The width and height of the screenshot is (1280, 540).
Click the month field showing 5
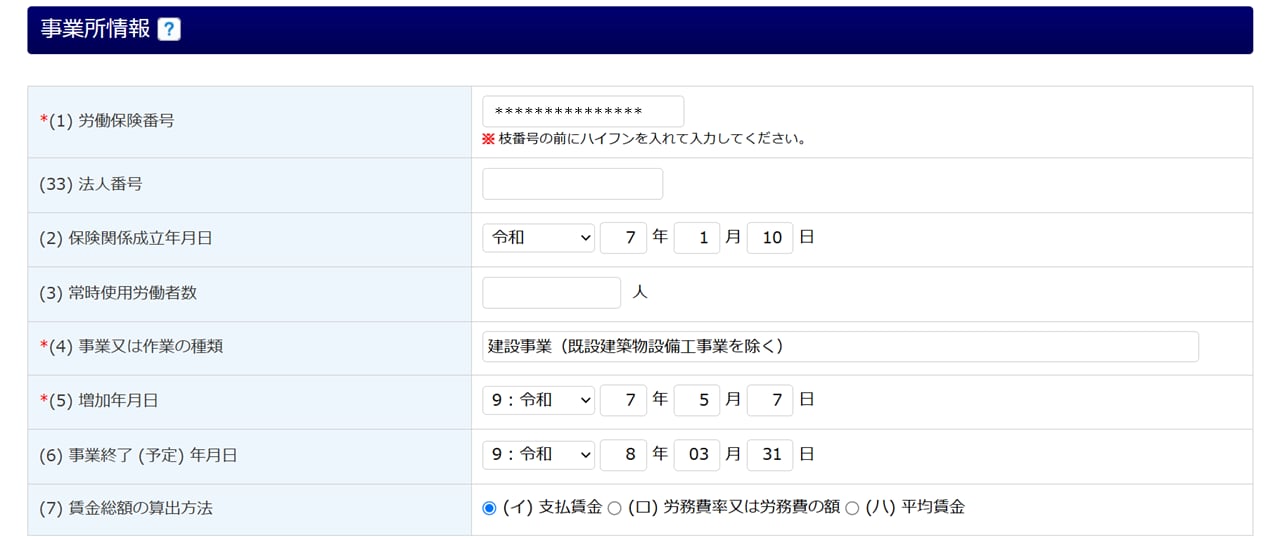coord(697,400)
